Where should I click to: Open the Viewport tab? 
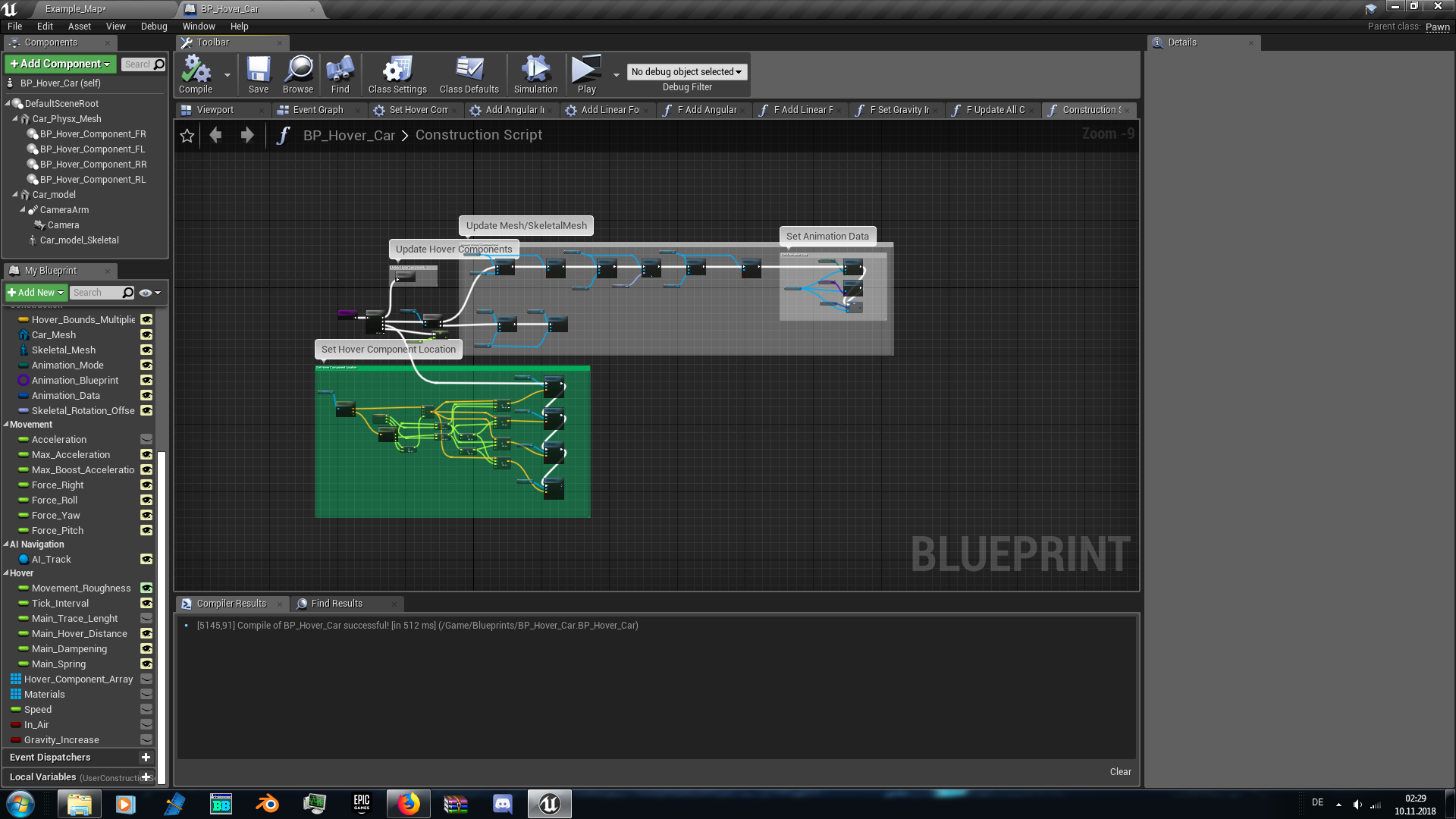(x=214, y=109)
